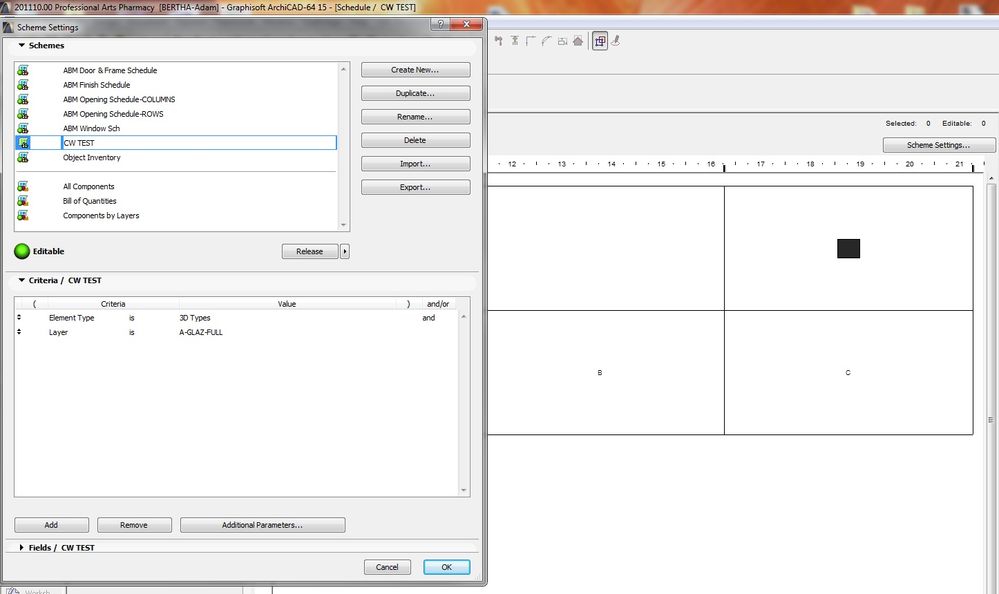Click Rename... button
999x594 pixels.
[415, 117]
